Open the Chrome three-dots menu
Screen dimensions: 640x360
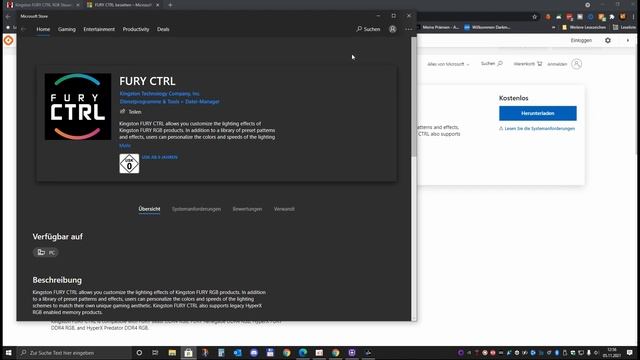[x=634, y=17]
